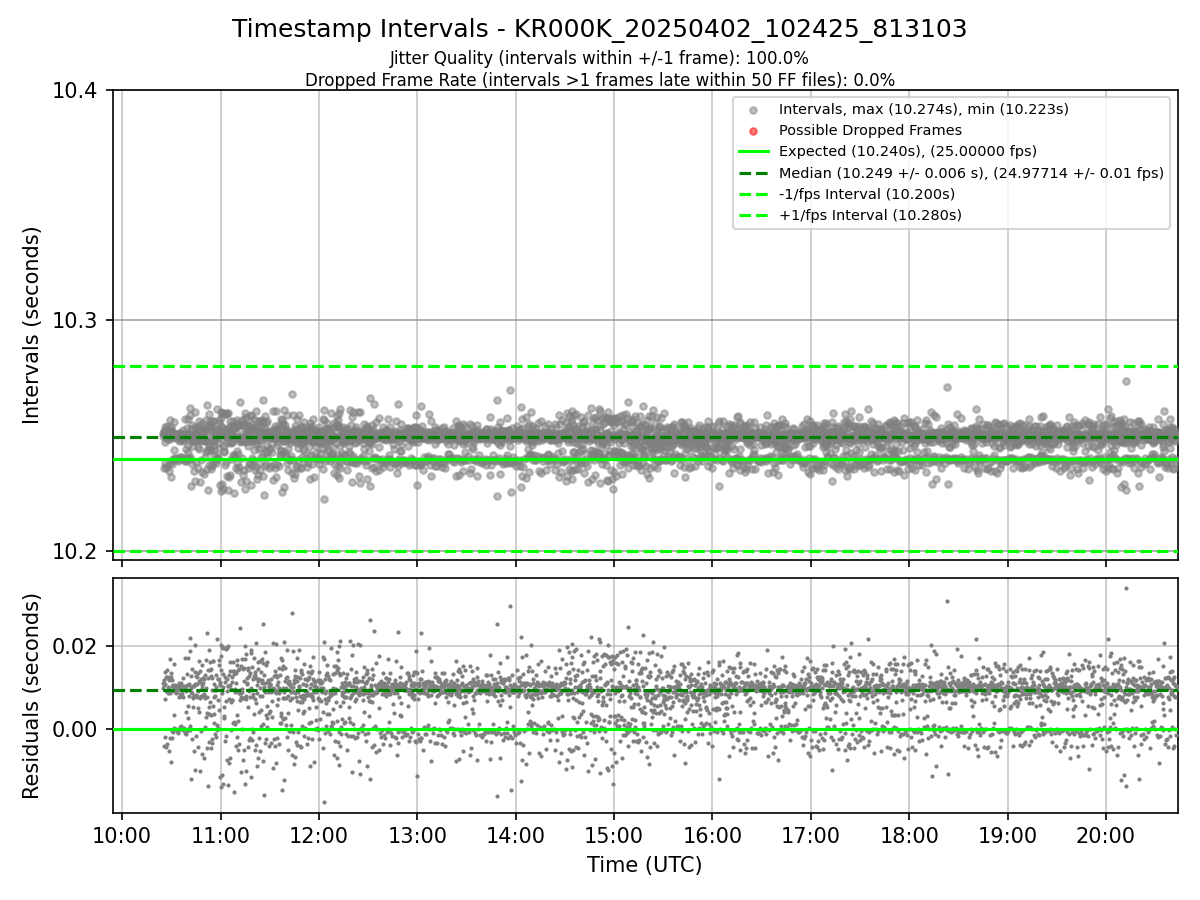Click the 10.4 y-axis tick label
Image resolution: width=1200 pixels, height=900 pixels.
(75, 91)
